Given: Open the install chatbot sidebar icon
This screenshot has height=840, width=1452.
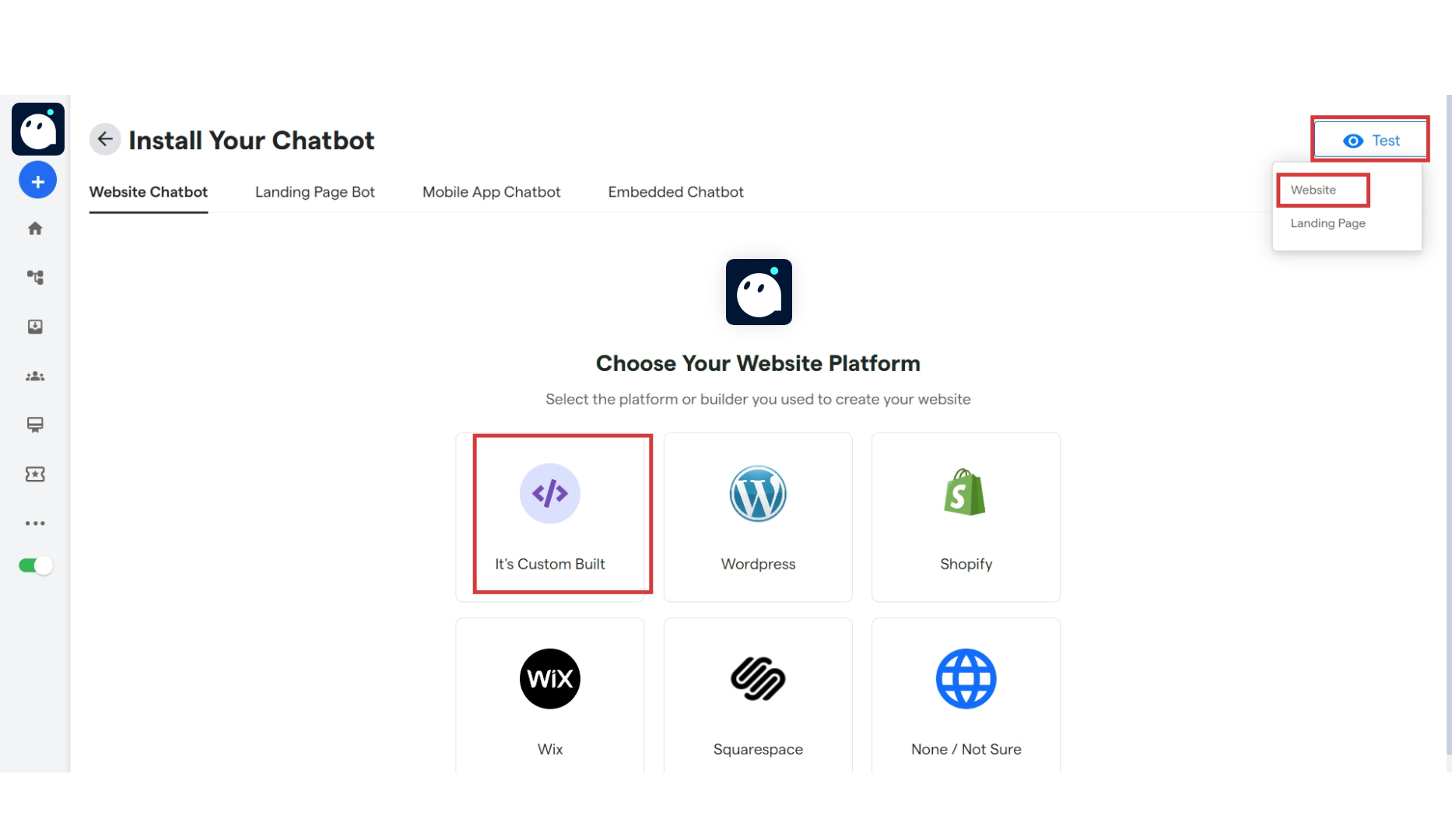Looking at the screenshot, I should point(35,327).
